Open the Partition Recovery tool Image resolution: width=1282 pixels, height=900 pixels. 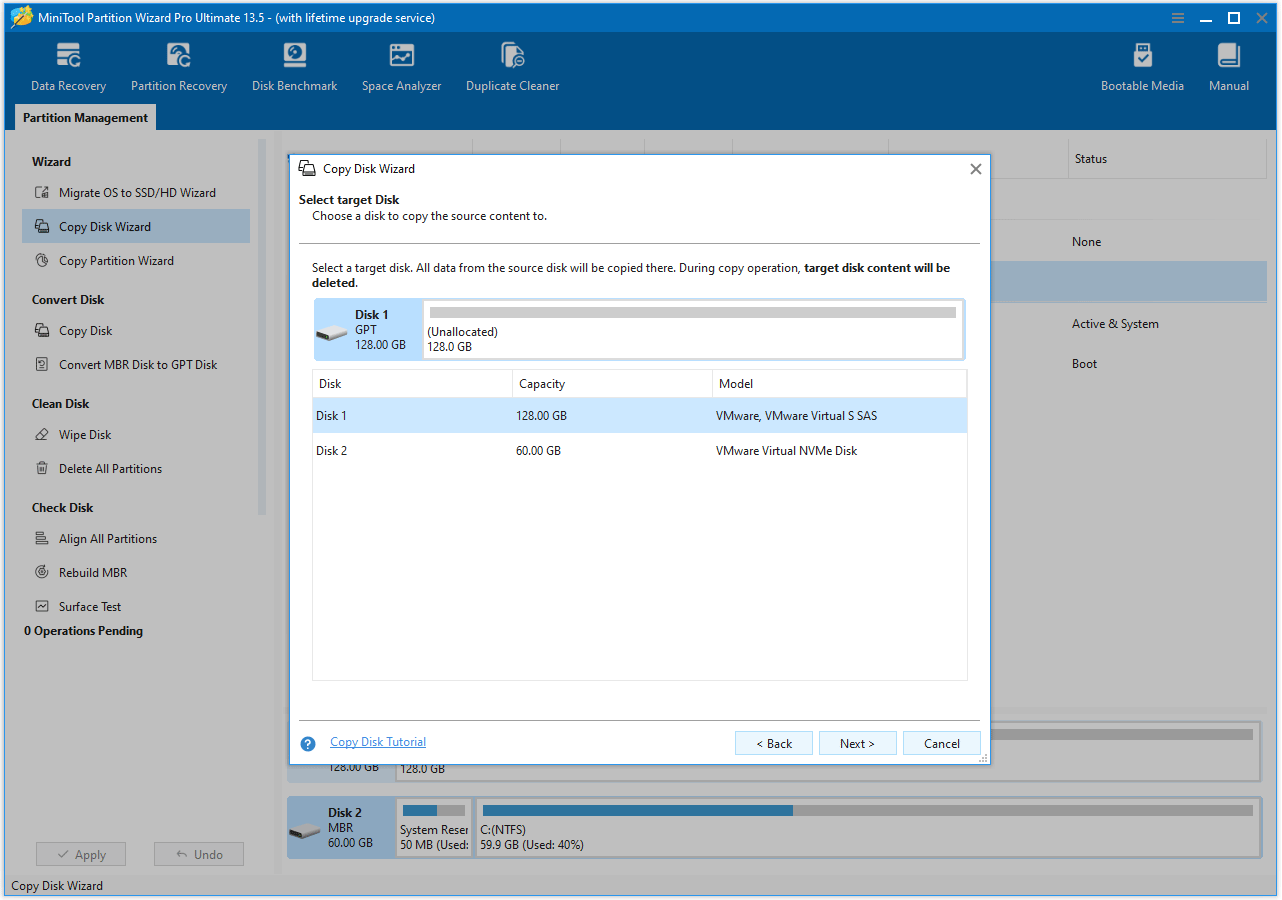pyautogui.click(x=178, y=66)
